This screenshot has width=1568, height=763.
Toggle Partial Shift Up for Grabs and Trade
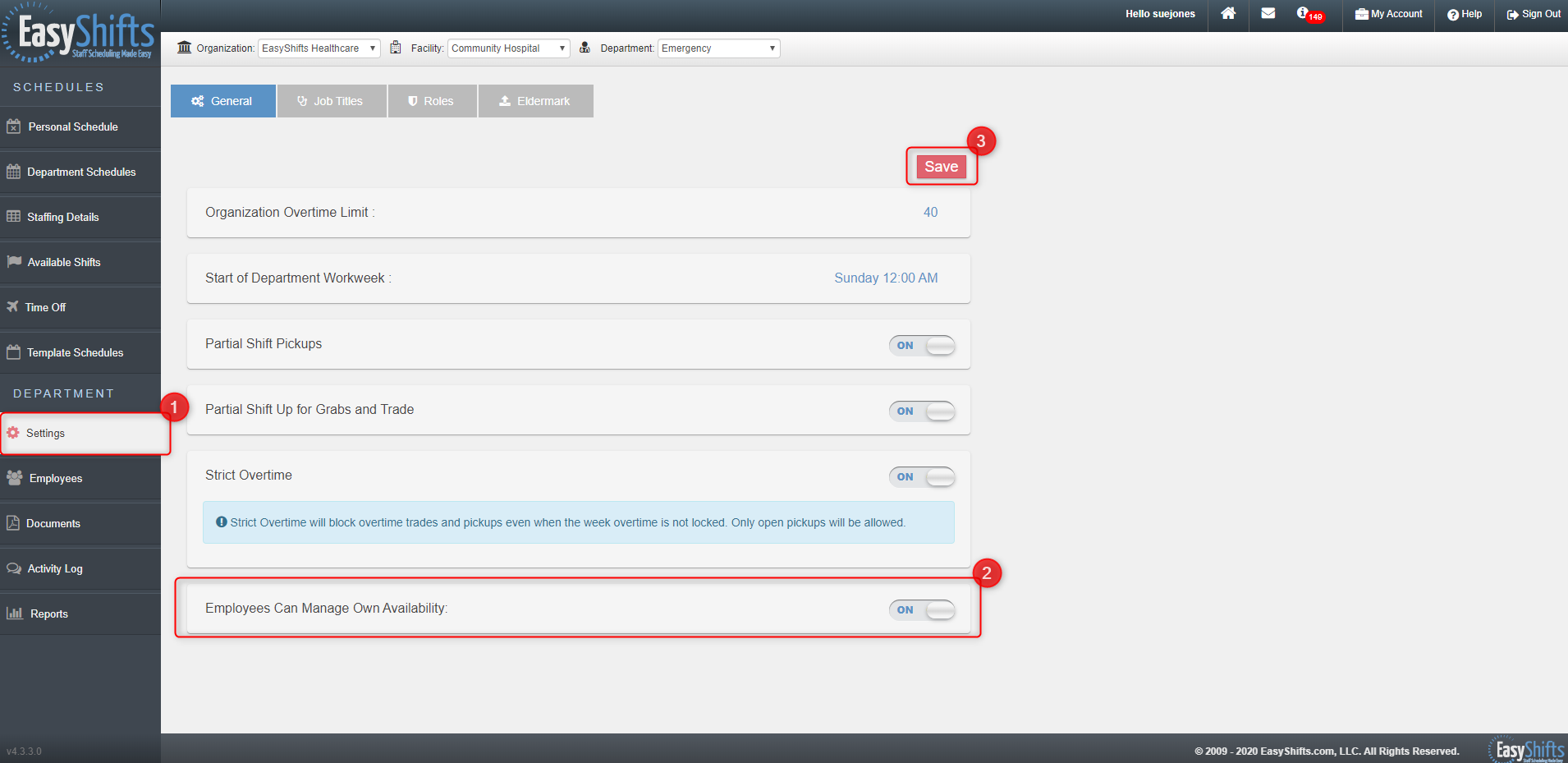[922, 411]
